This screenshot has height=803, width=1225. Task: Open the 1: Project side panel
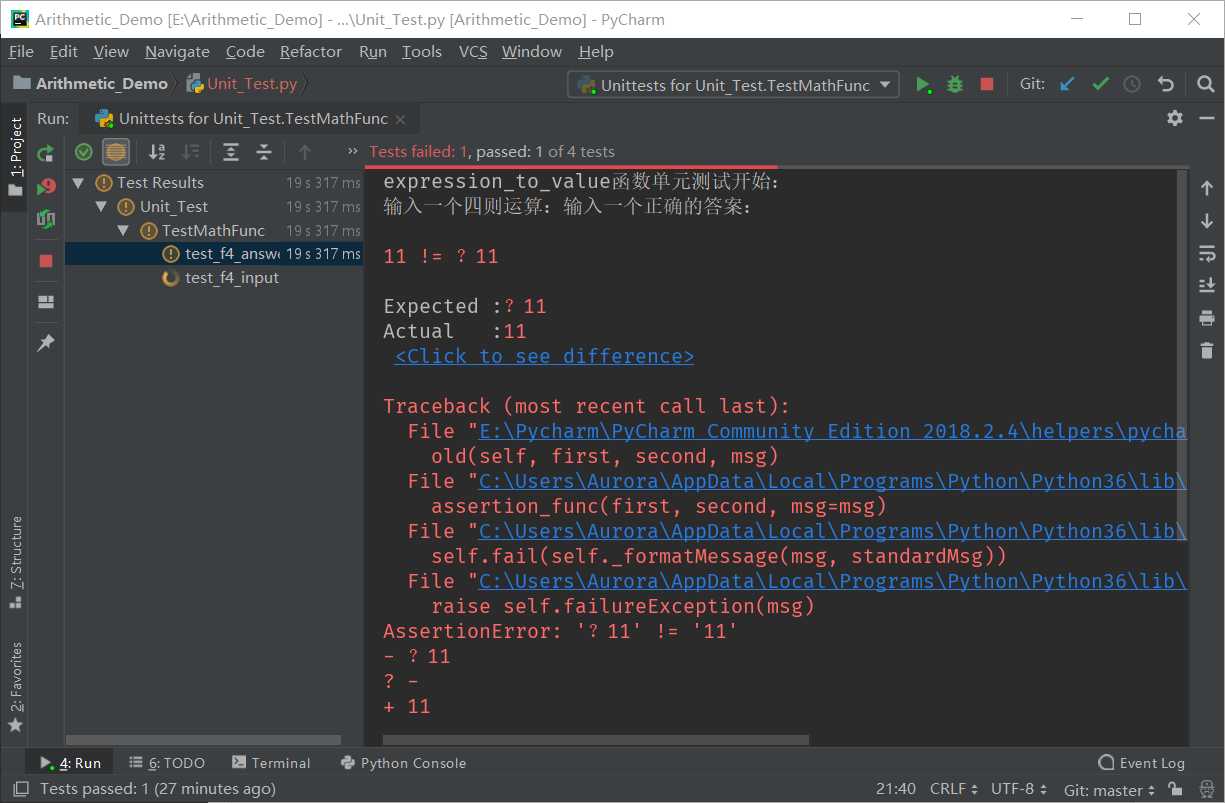[15, 156]
